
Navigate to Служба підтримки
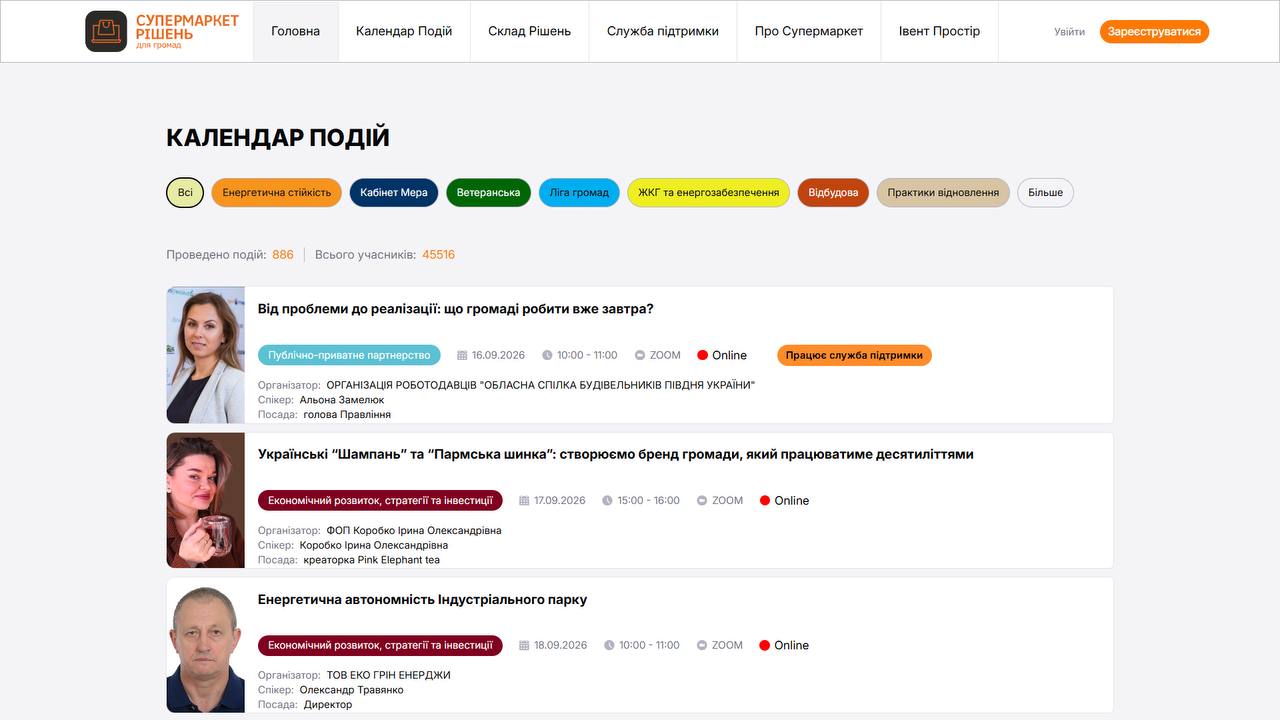coord(663,31)
